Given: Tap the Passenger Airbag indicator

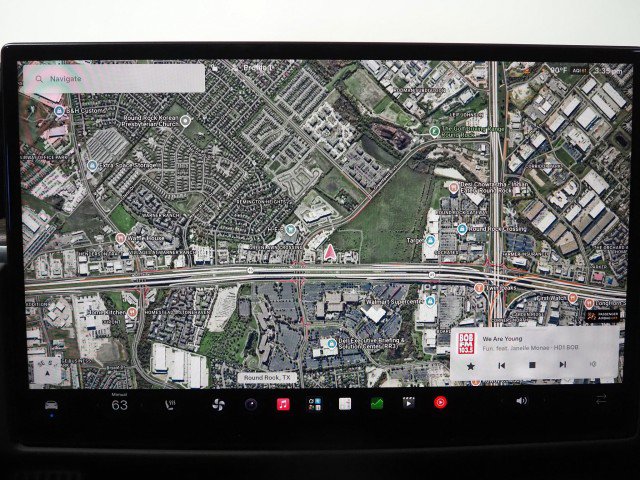Looking at the screenshot, I should [x=603, y=316].
